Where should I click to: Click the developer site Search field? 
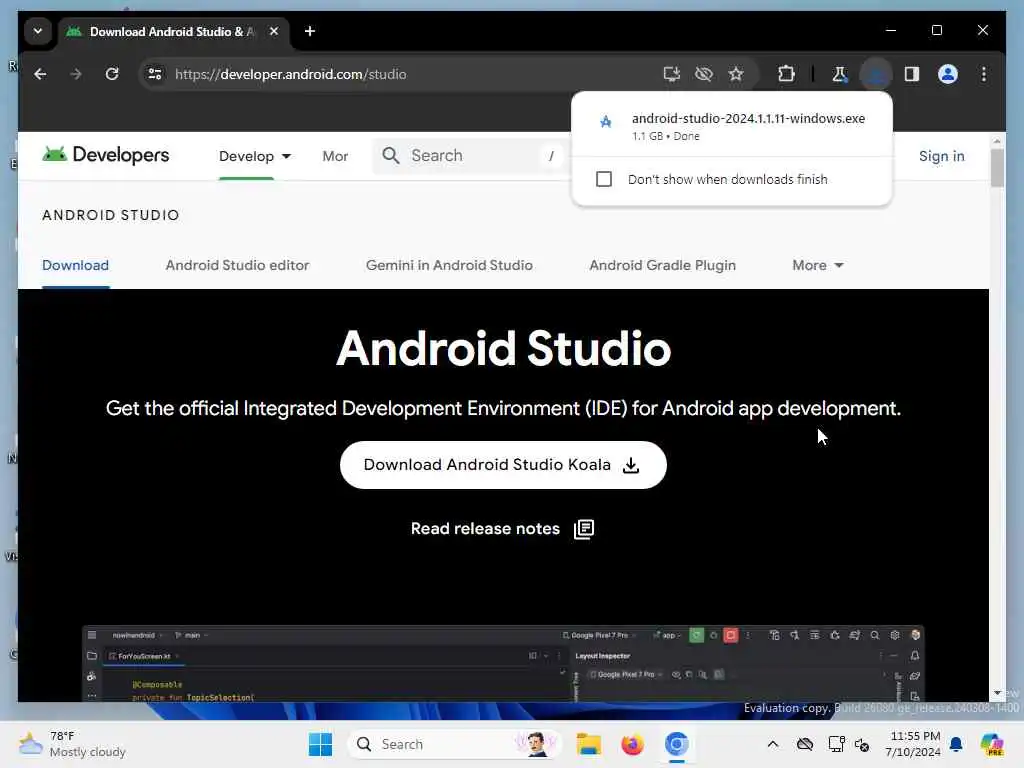(x=470, y=155)
